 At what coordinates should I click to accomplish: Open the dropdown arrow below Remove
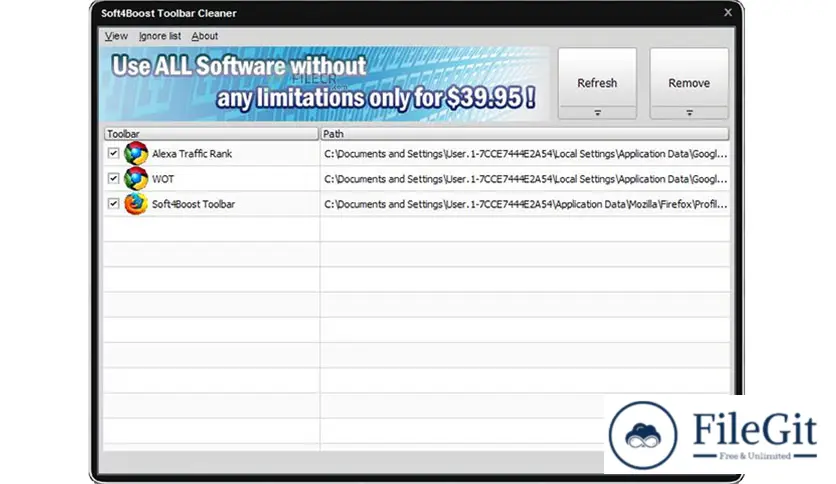[x=689, y=113]
